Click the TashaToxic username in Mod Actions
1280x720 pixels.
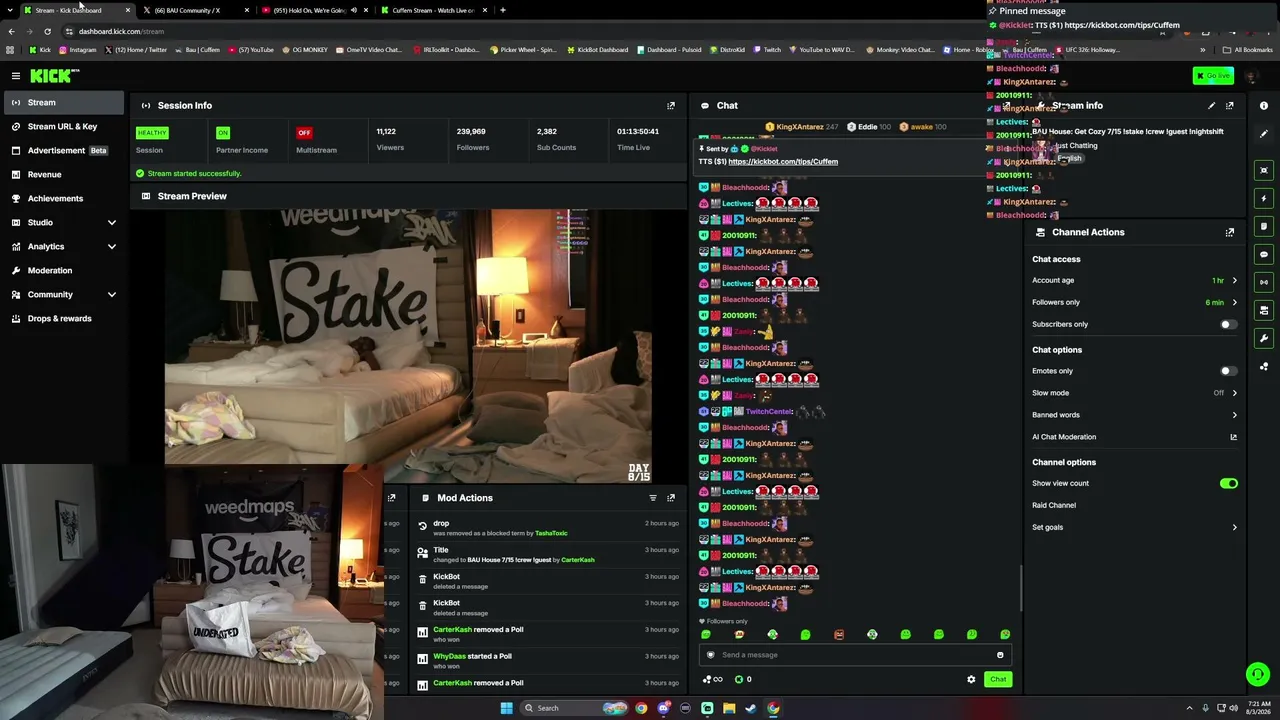(x=551, y=533)
